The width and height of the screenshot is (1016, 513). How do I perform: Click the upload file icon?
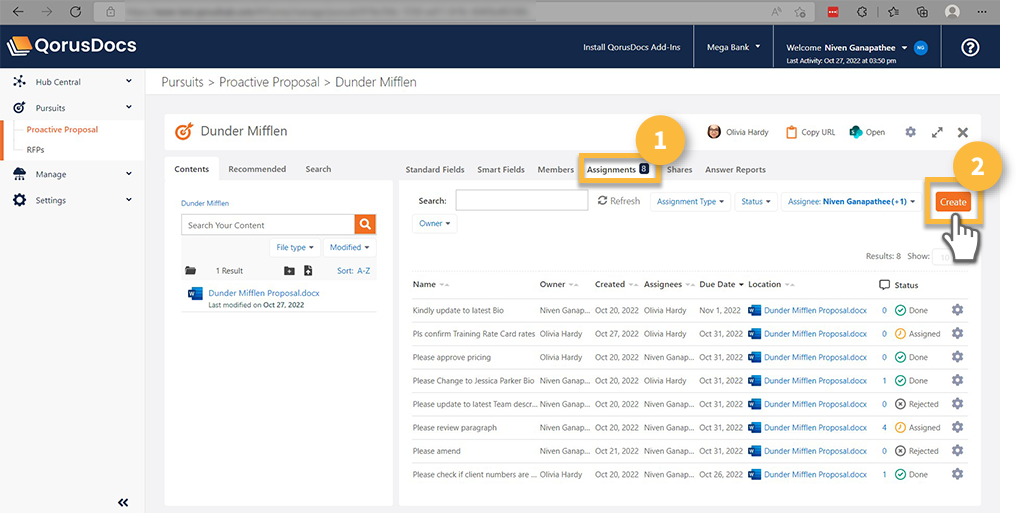click(308, 271)
